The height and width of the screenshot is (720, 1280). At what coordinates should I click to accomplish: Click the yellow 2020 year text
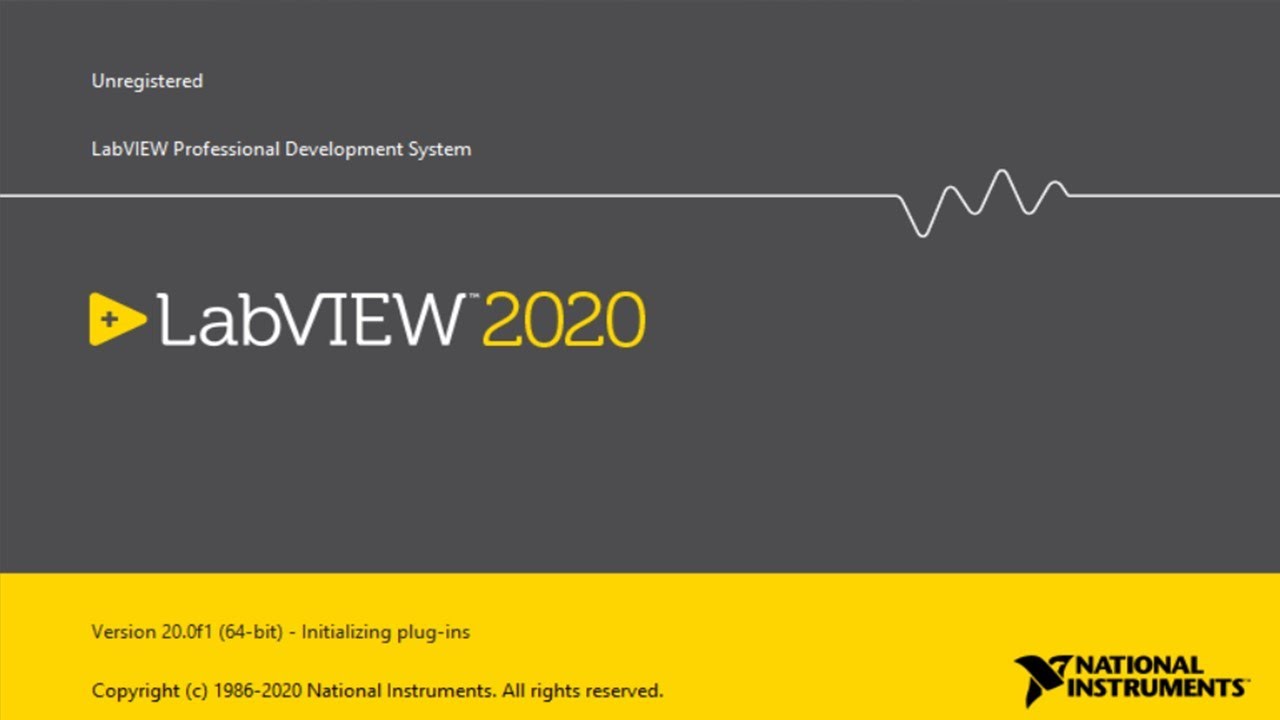[x=564, y=320]
